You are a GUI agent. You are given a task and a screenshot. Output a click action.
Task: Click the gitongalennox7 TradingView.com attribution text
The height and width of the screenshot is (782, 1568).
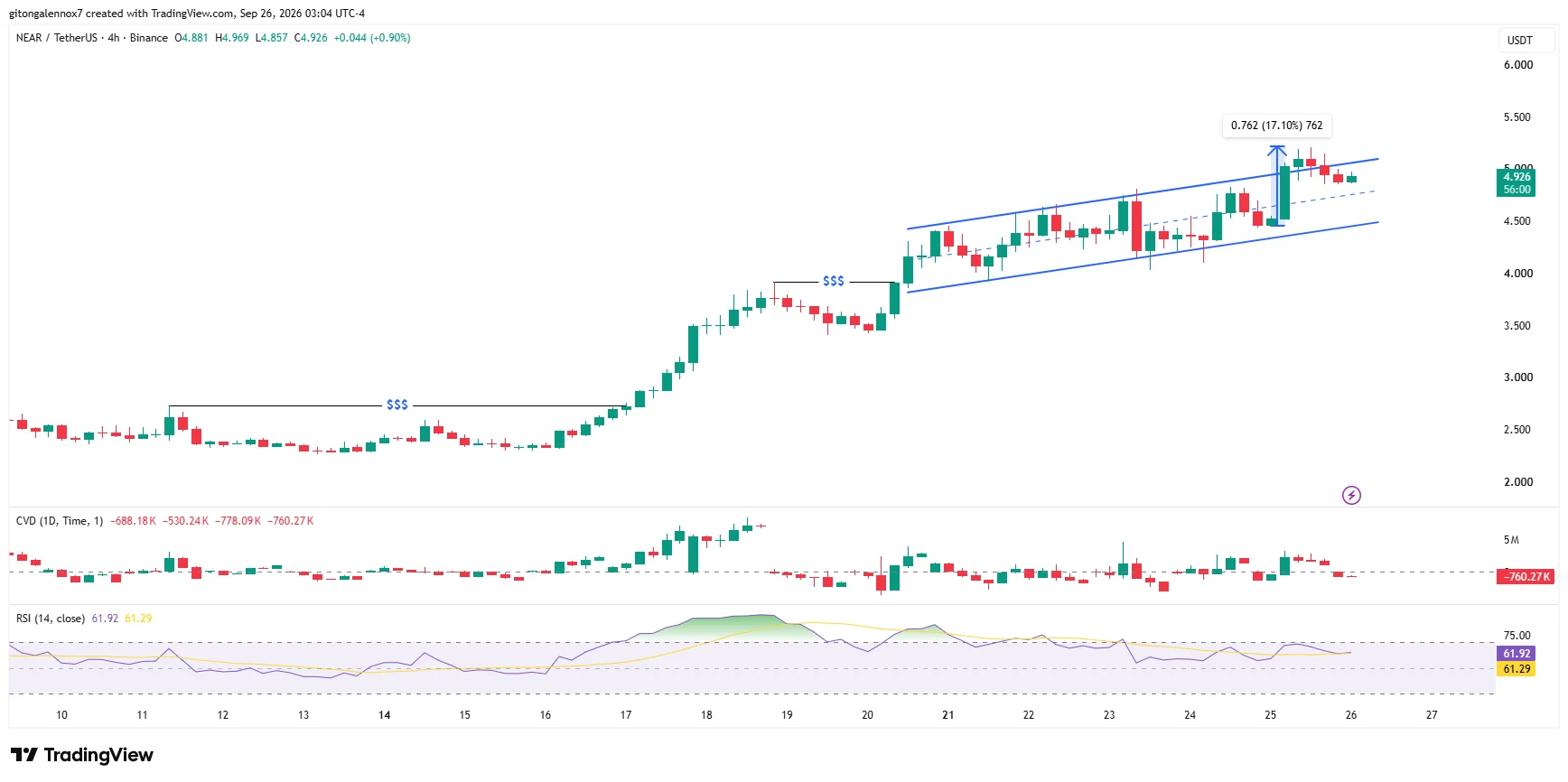click(x=187, y=14)
